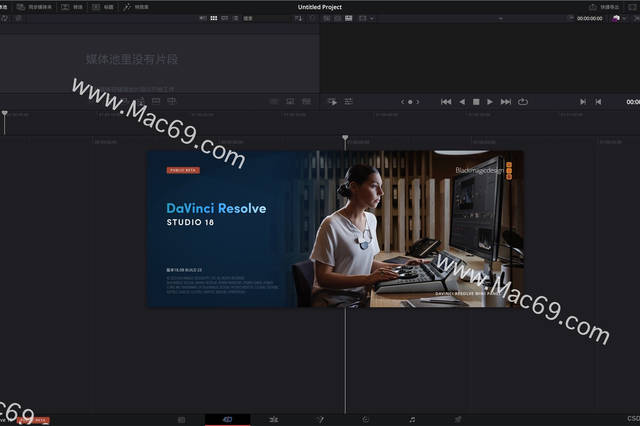The width and height of the screenshot is (640, 426).
Task: Click the Quick Export button
Action: [604, 7]
